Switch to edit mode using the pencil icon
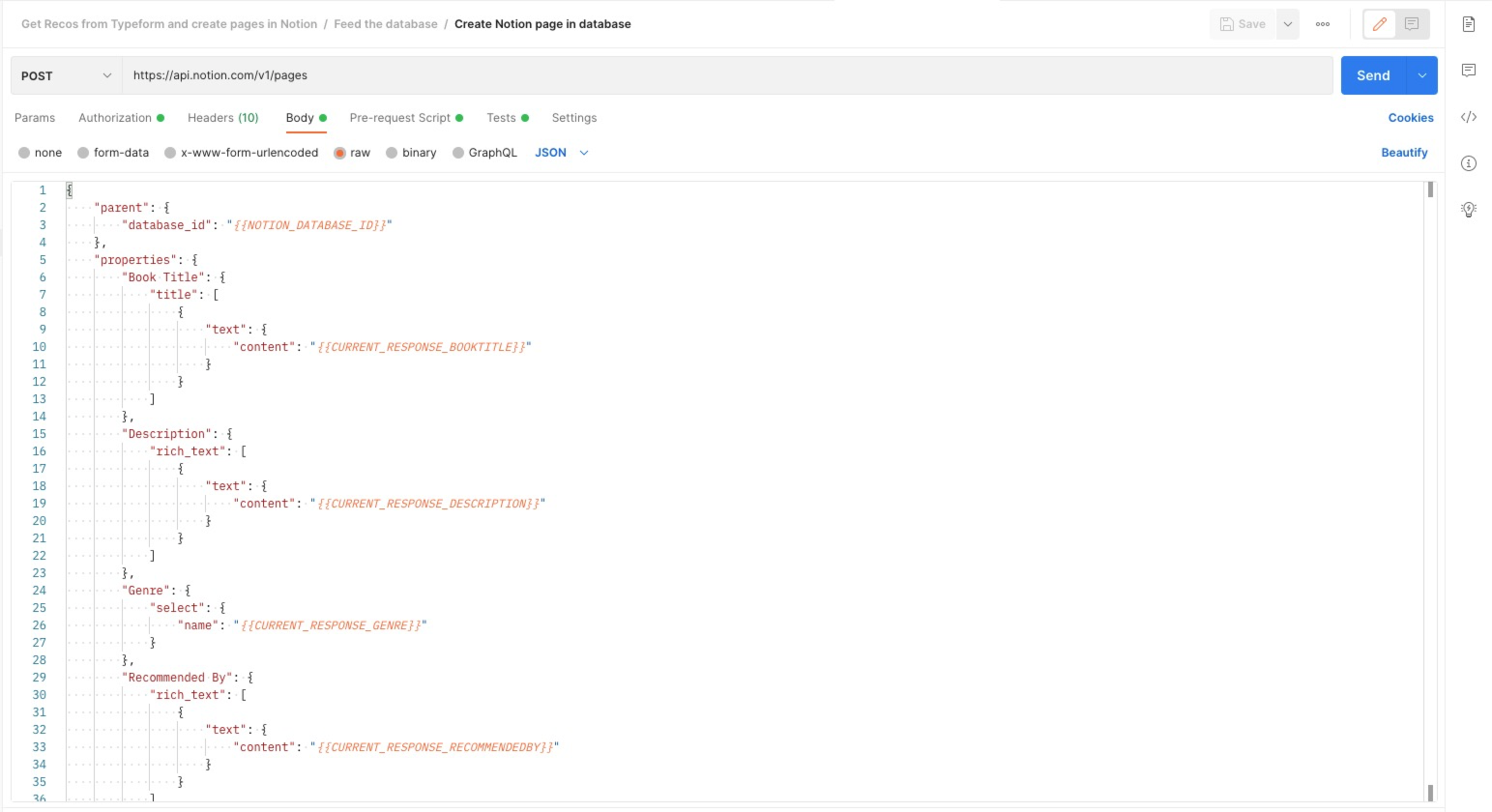The image size is (1492, 812). pos(1380,24)
